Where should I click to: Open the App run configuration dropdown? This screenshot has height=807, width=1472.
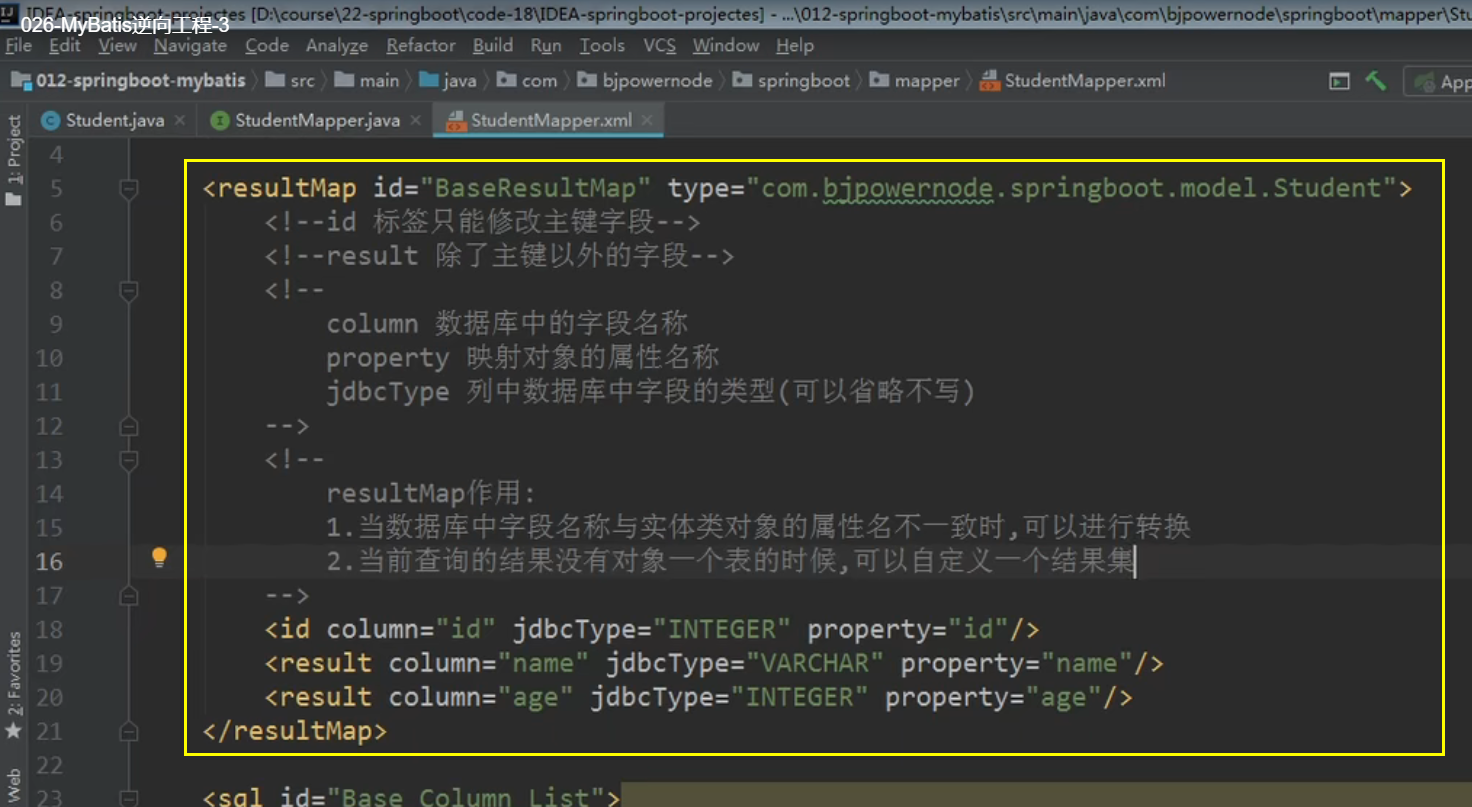1440,82
